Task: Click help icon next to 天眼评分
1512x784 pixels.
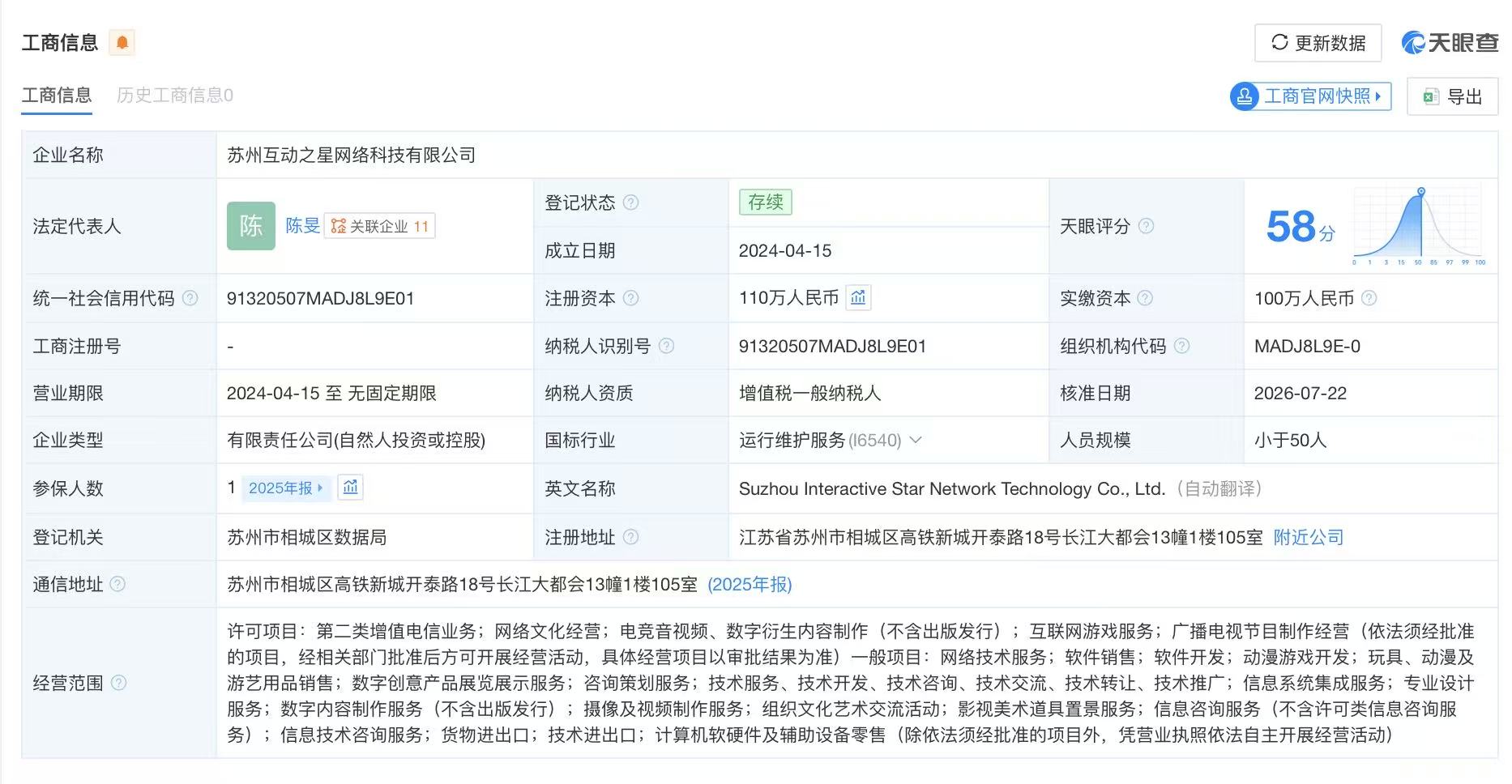Action: point(1146,226)
